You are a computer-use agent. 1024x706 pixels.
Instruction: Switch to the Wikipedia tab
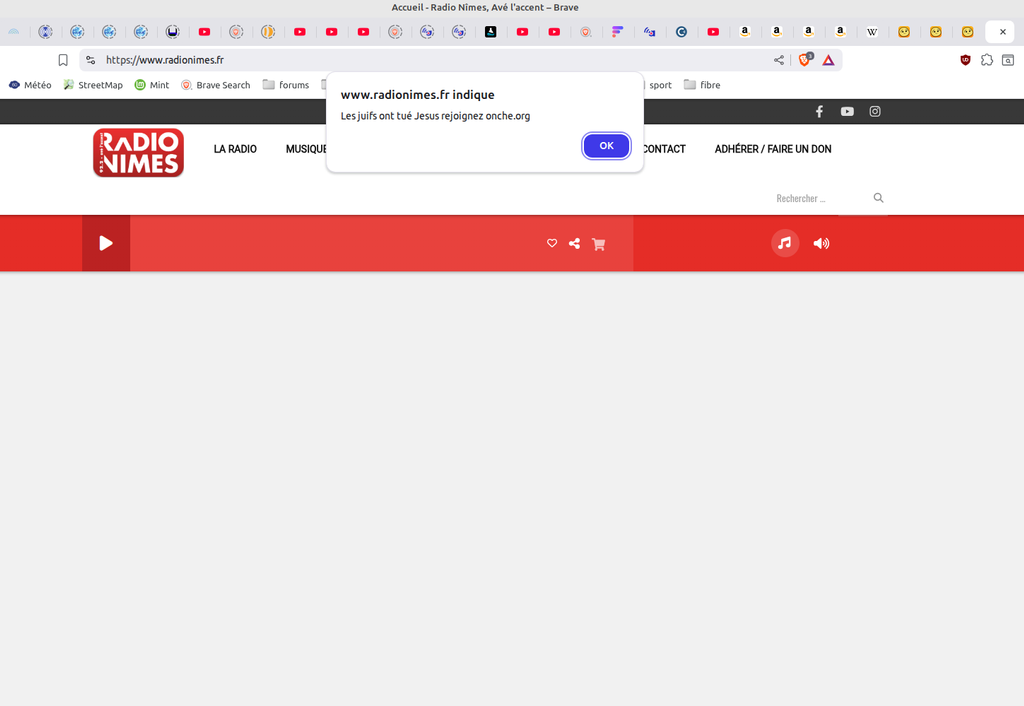(872, 31)
